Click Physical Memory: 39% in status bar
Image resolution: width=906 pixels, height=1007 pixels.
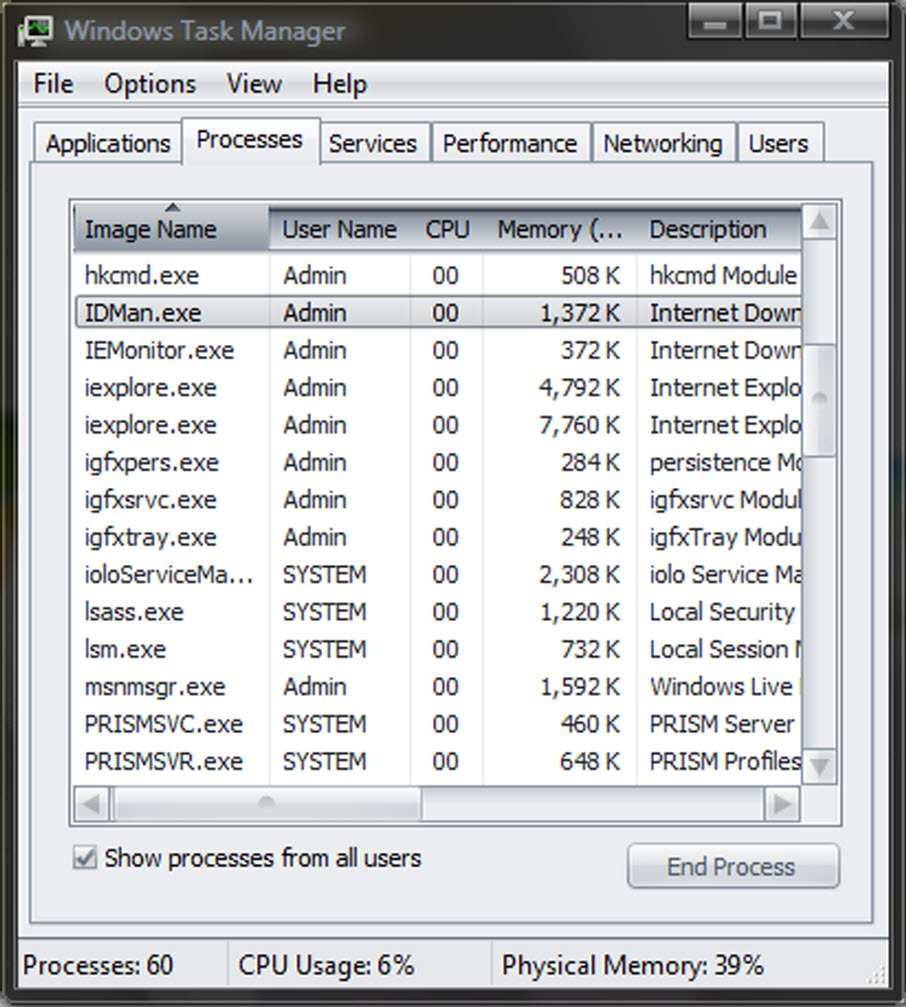pos(632,965)
